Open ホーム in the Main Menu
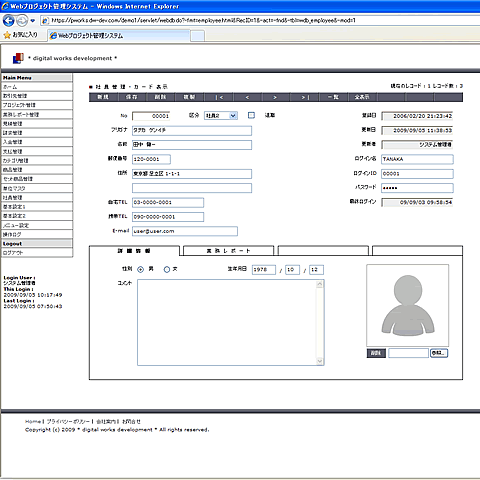The width and height of the screenshot is (480, 480). point(37,87)
